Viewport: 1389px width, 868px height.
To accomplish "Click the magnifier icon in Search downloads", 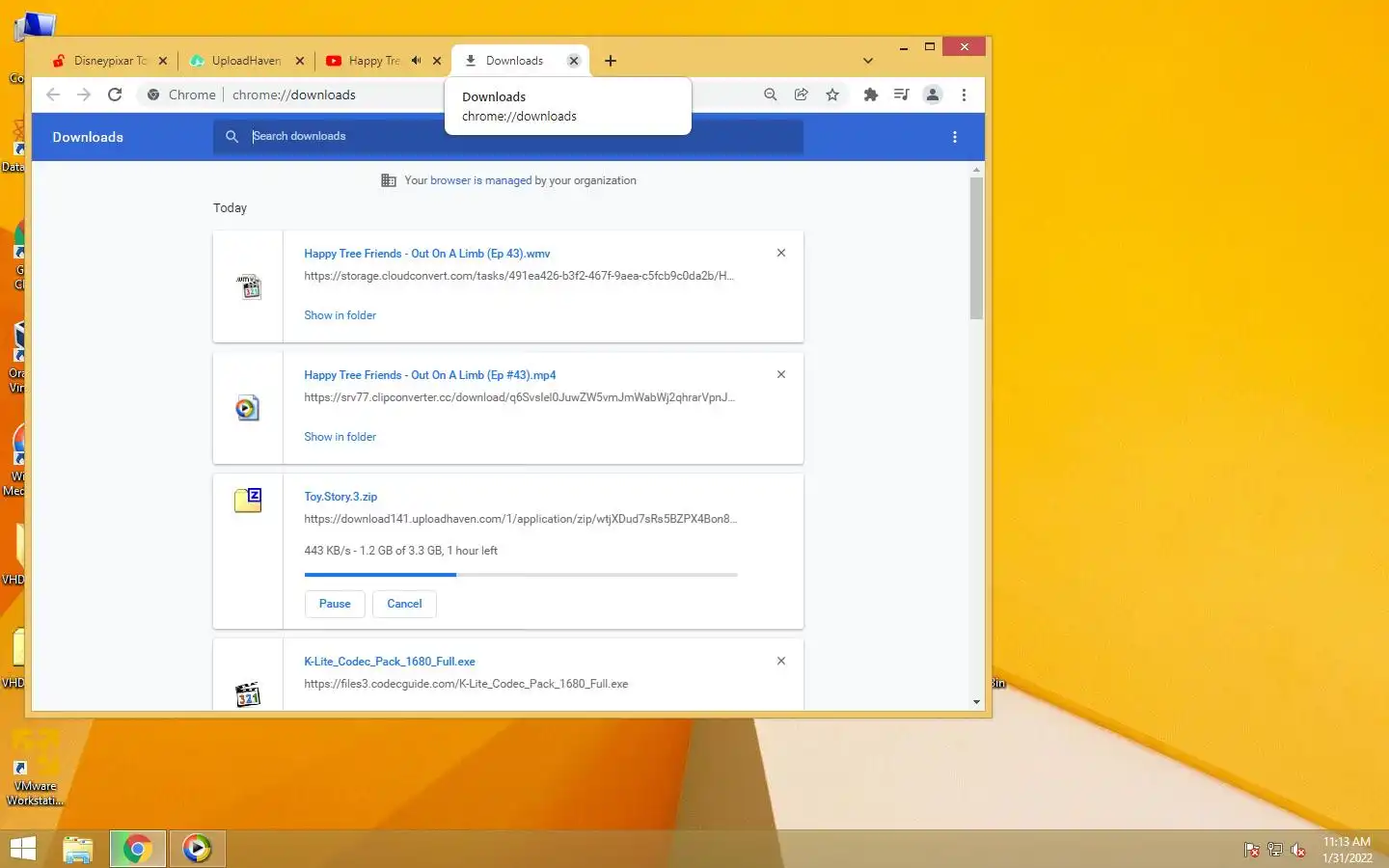I will tap(231, 136).
